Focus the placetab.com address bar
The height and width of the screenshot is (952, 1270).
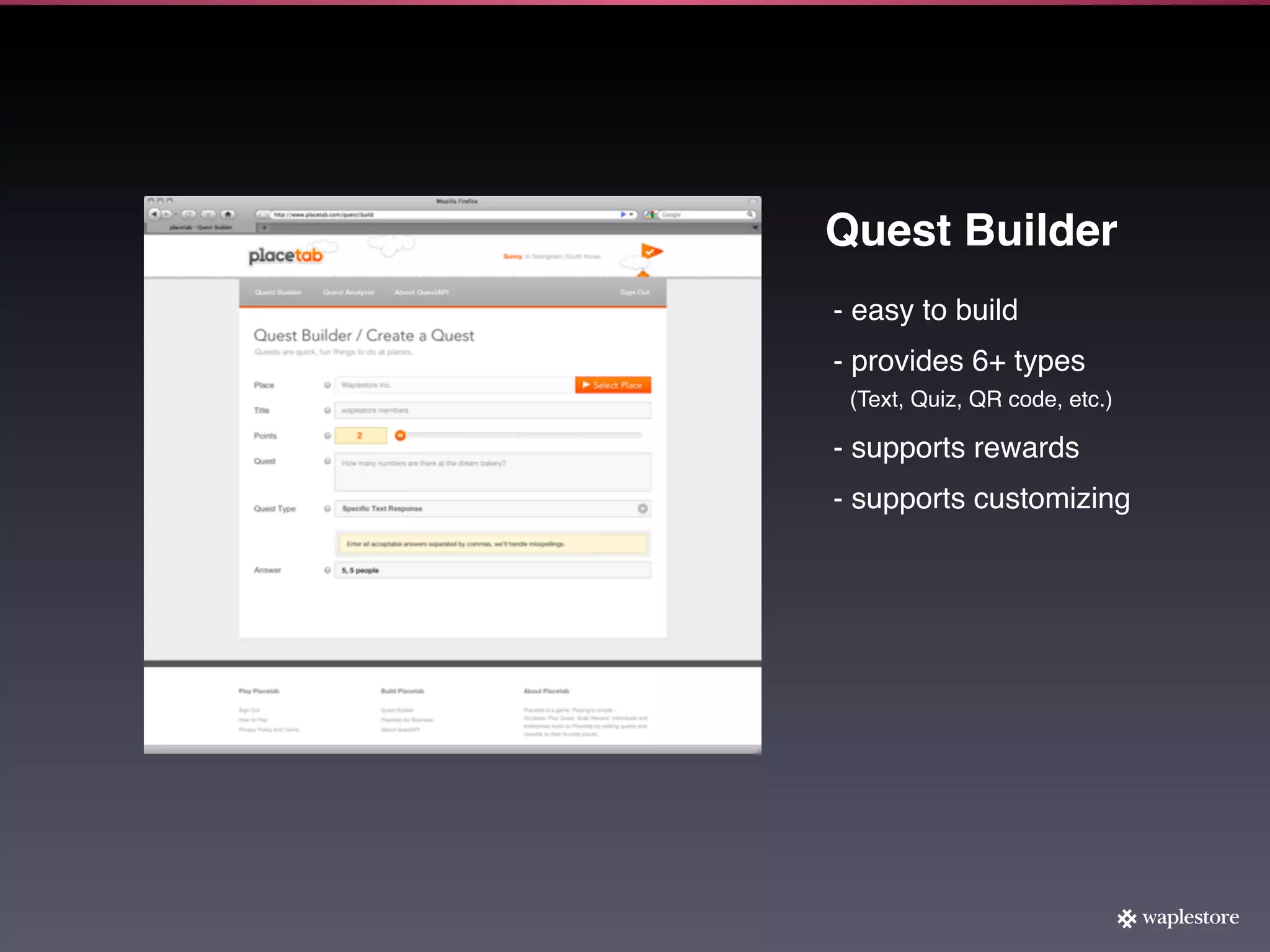(x=445, y=214)
